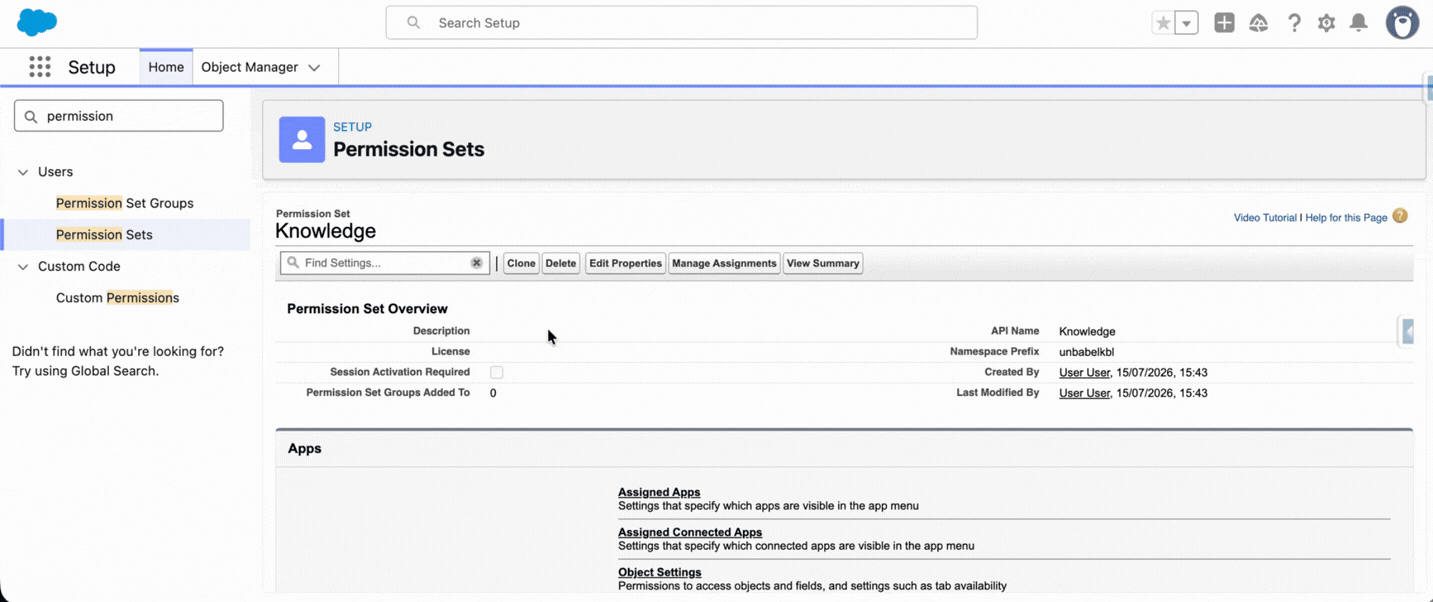Viewport: 1433px width, 602px height.
Task: Open the notifications bell
Action: (1359, 22)
